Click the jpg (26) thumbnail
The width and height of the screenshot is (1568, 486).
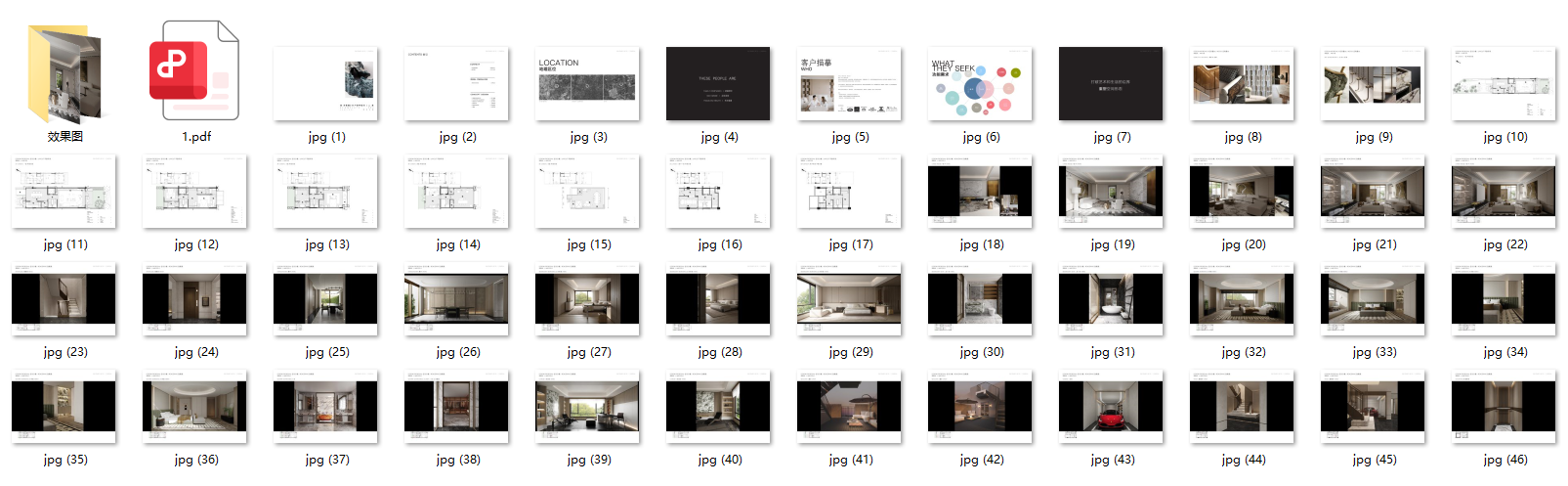click(456, 299)
